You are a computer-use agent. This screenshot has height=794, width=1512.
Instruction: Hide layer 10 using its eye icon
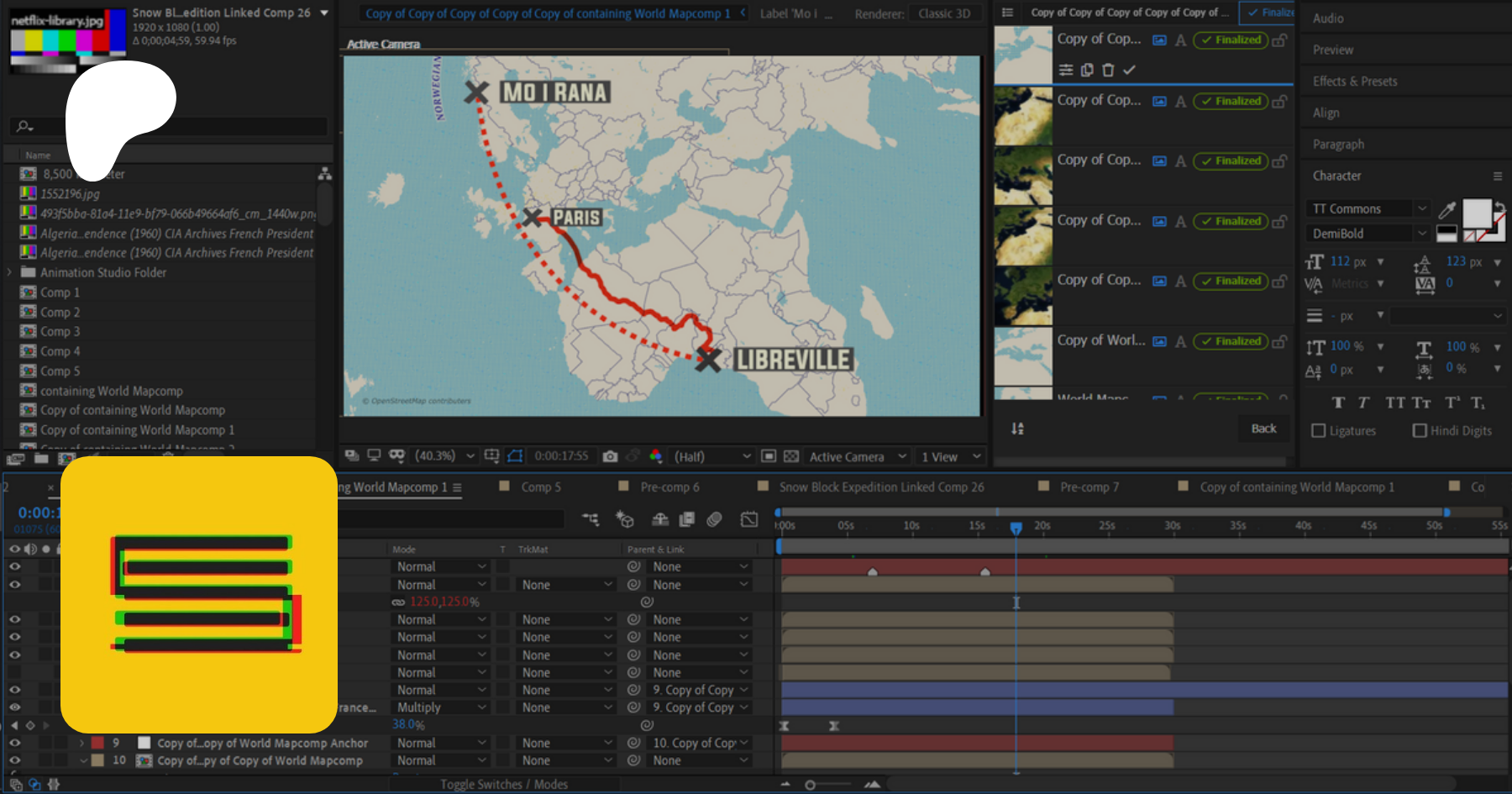pyautogui.click(x=14, y=760)
